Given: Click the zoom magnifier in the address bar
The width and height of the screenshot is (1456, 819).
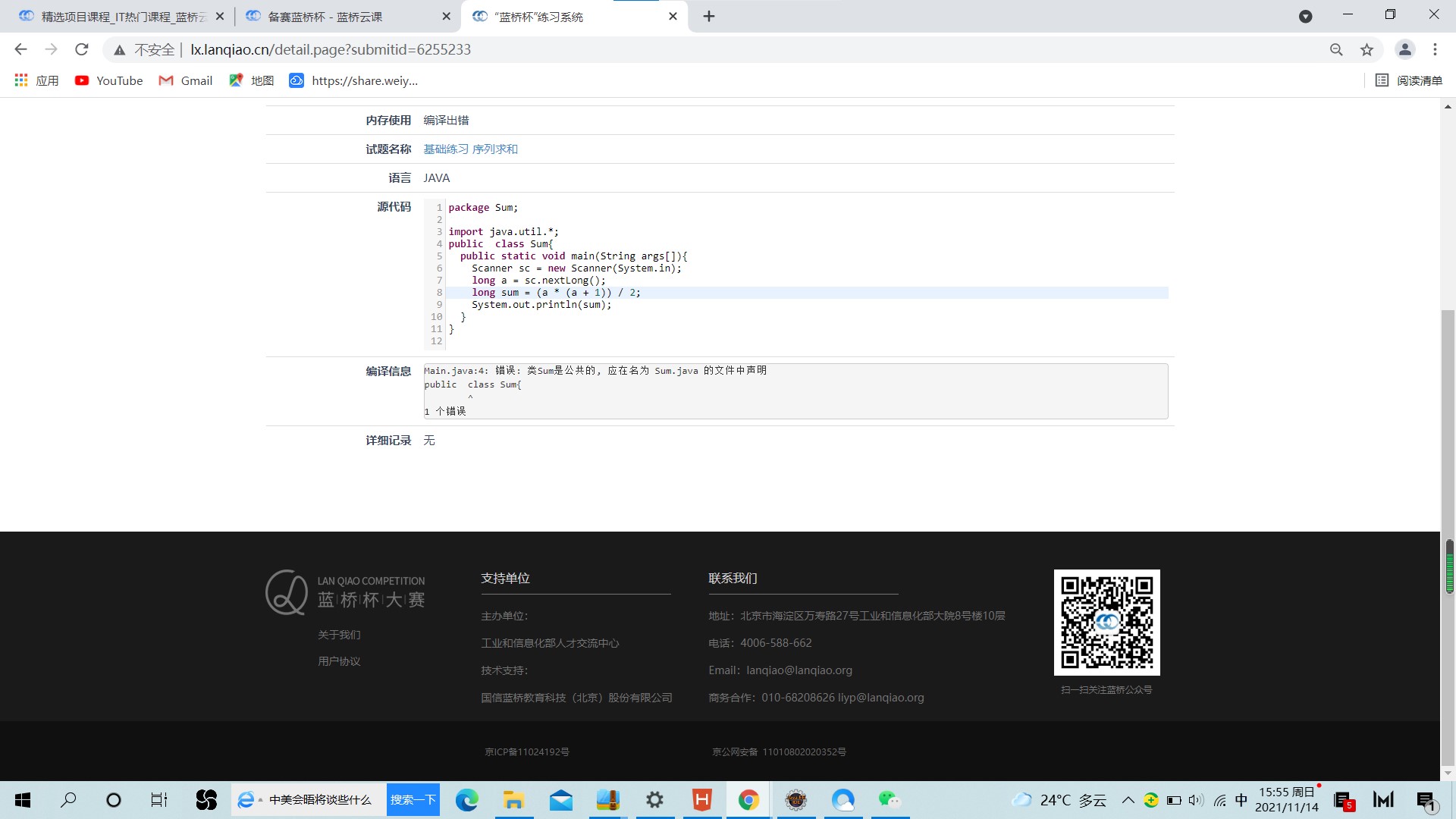Looking at the screenshot, I should pos(1336,49).
